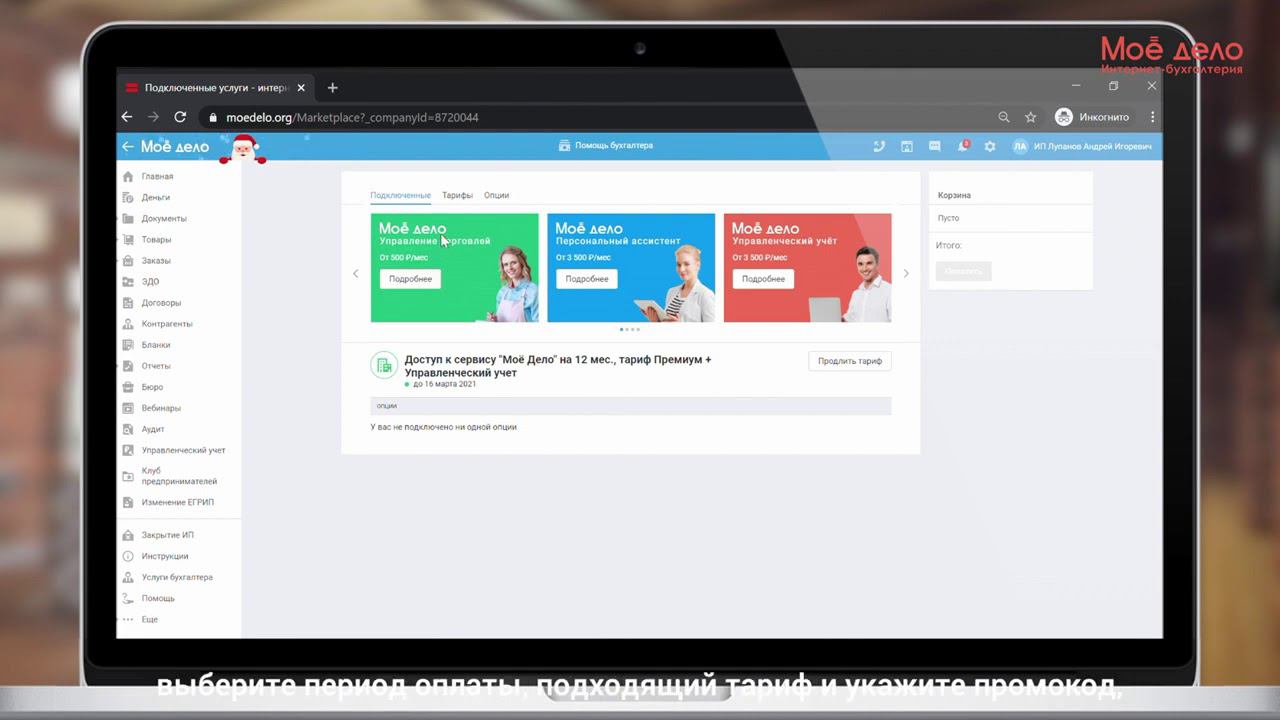Open the chat messages icon
Image resolution: width=1280 pixels, height=720 pixels.
935,146
